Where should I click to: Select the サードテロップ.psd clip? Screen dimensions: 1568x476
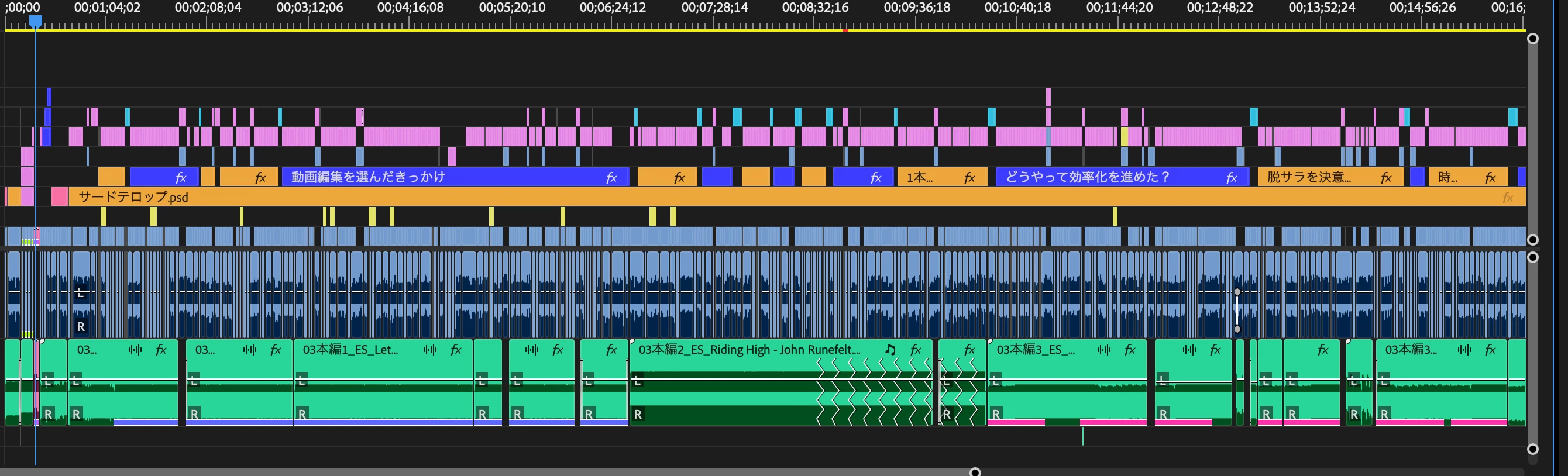pyautogui.click(x=797, y=197)
